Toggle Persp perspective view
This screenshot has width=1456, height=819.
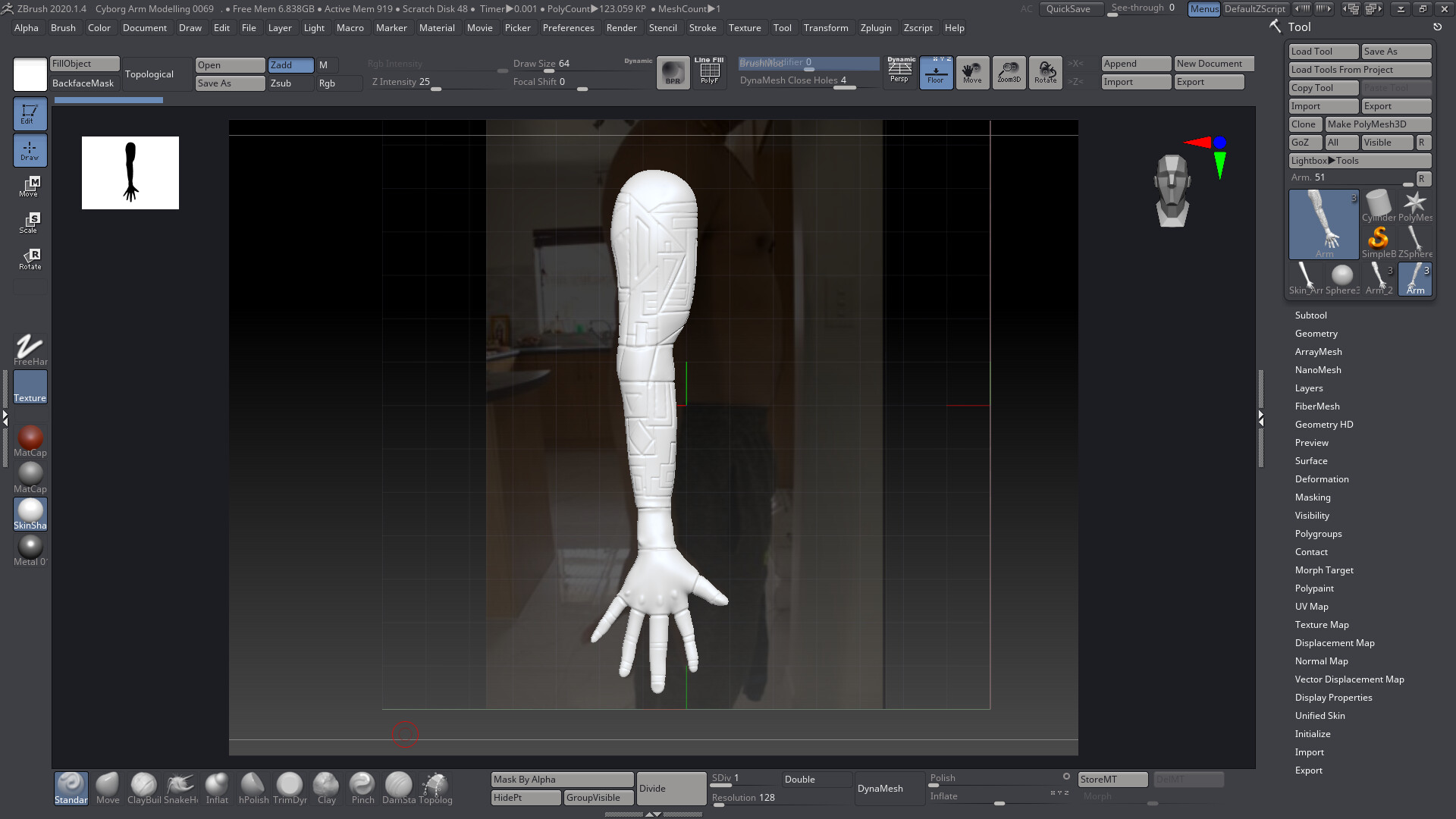click(899, 73)
